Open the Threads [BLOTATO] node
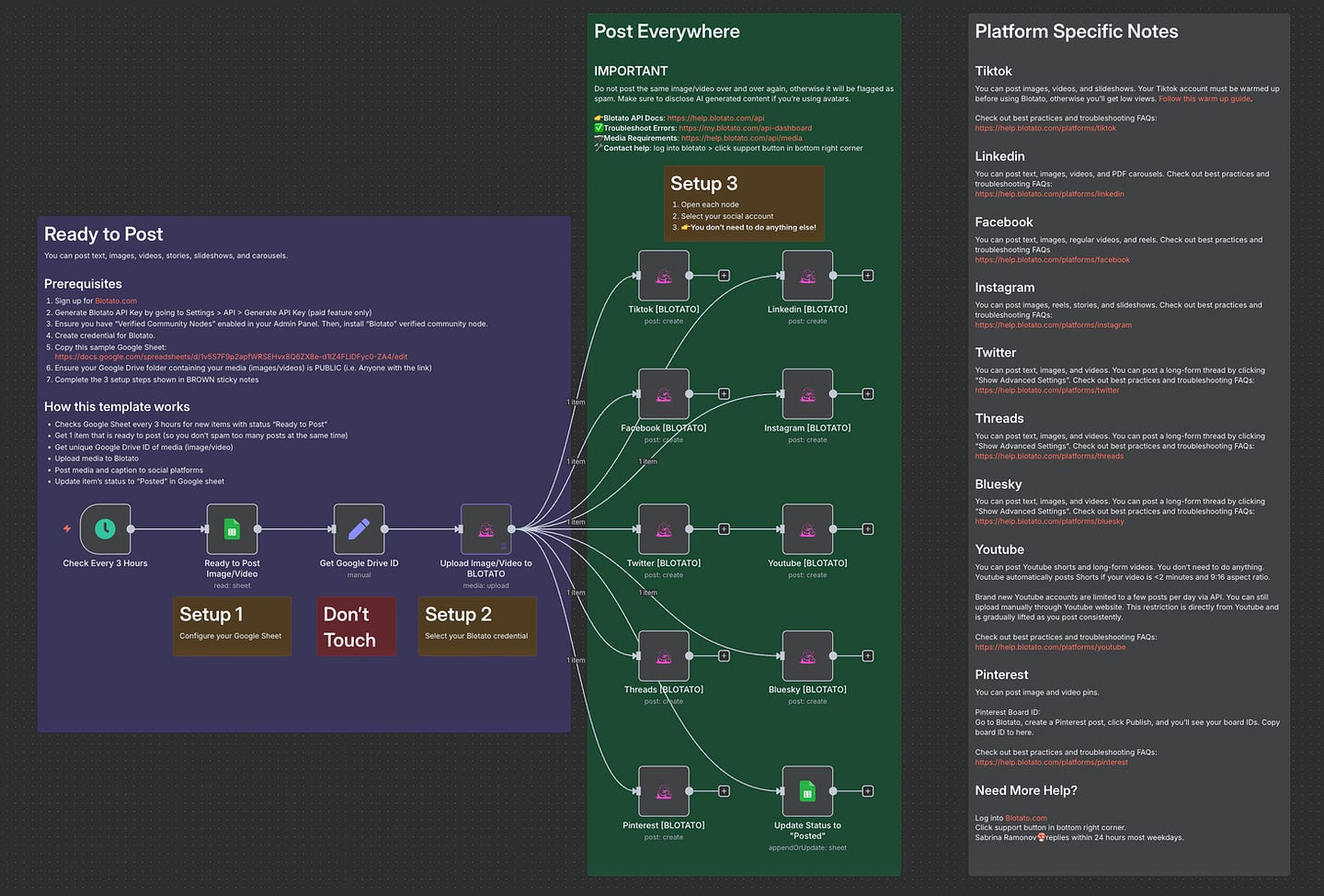1324x896 pixels. tap(664, 655)
